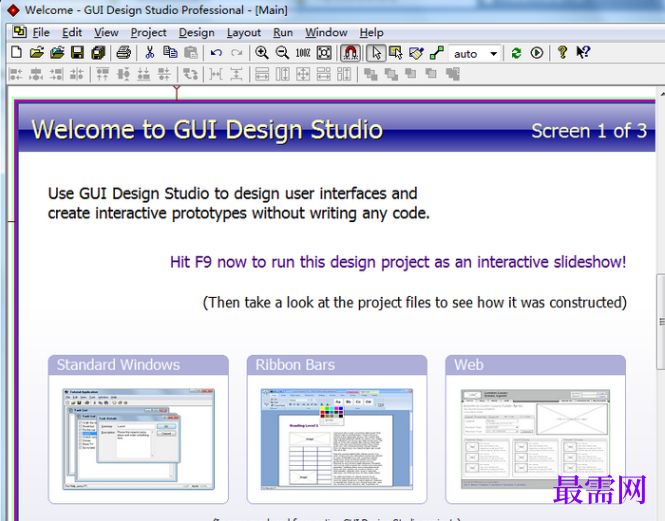The height and width of the screenshot is (521, 665).
Task: Click the Copy icon
Action: tap(170, 53)
